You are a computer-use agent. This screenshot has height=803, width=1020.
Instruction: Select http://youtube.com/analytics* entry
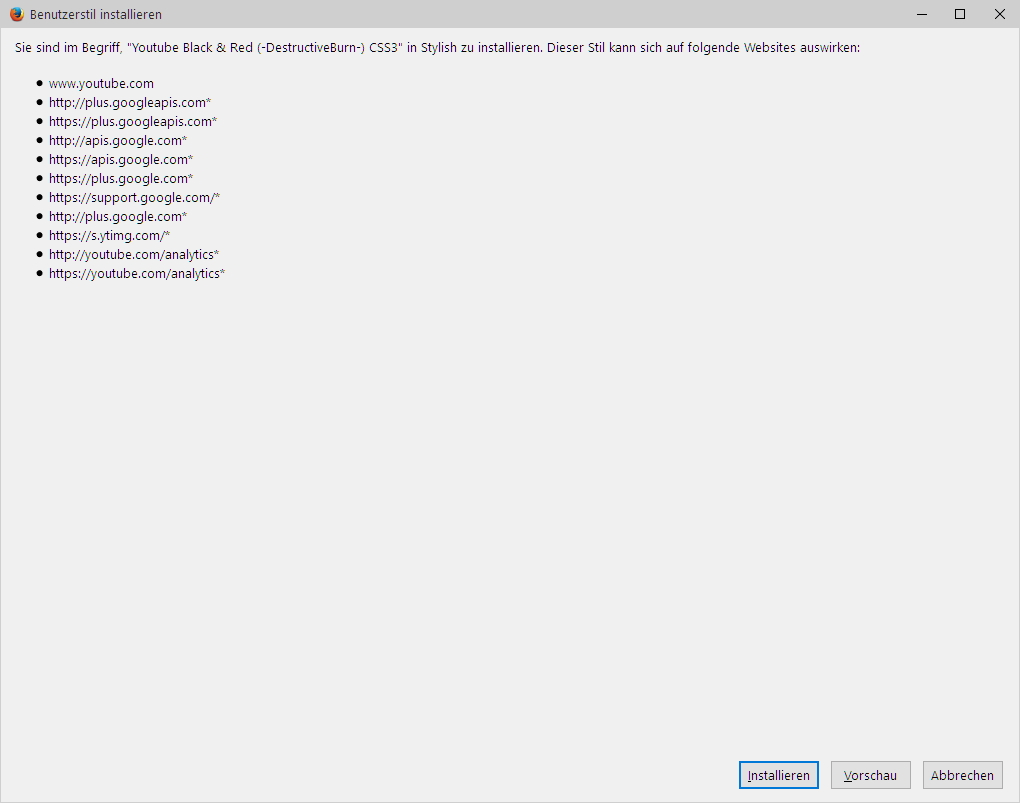click(133, 254)
